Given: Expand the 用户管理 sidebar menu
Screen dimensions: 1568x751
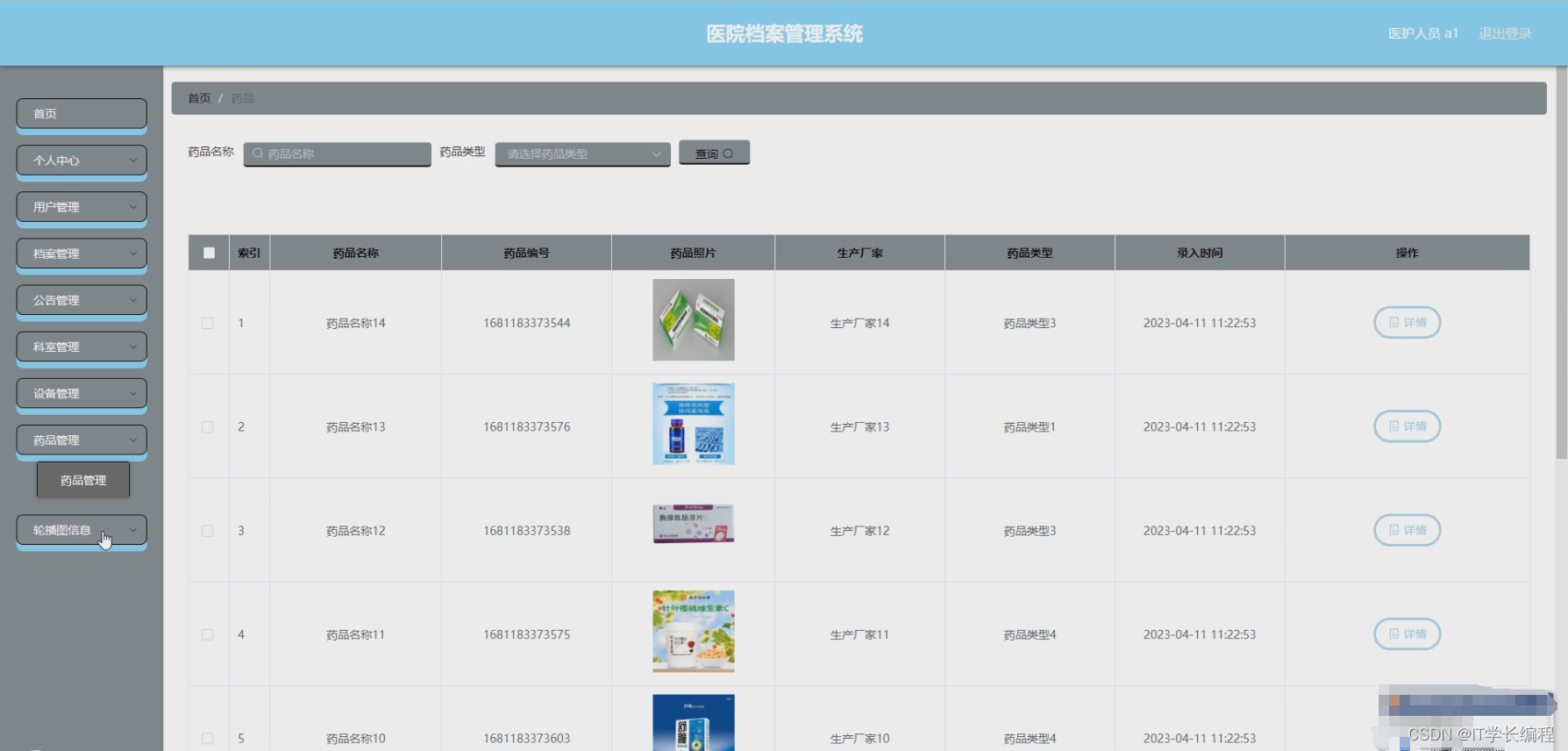Looking at the screenshot, I should point(82,206).
